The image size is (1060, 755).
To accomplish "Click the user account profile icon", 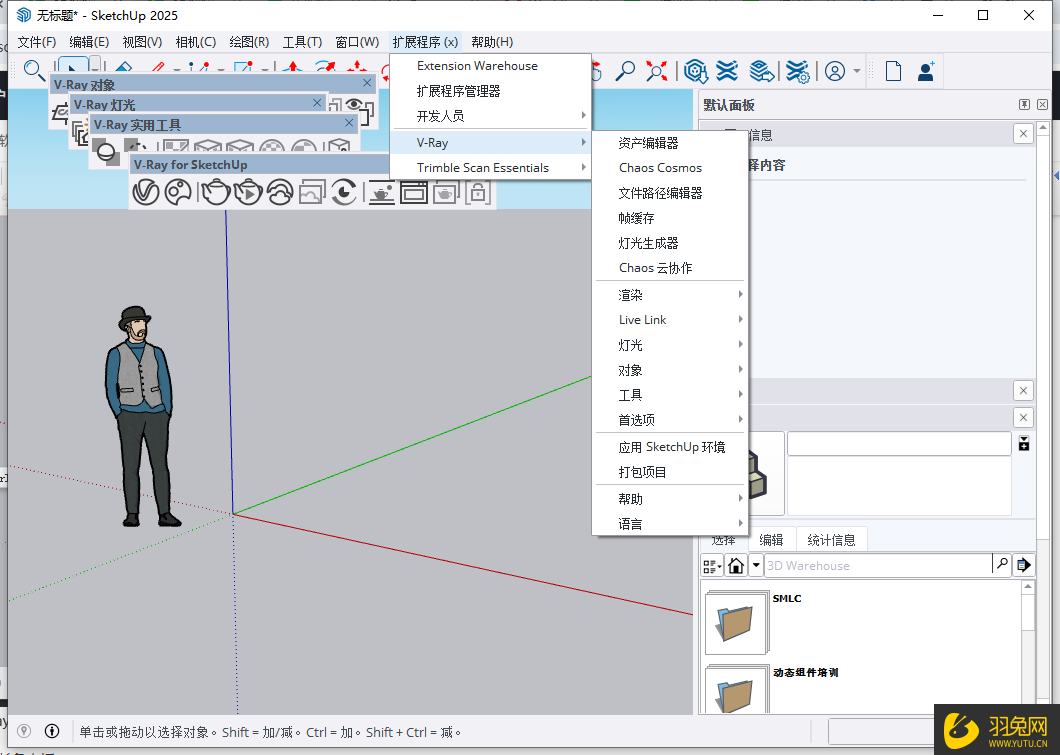I will (835, 71).
